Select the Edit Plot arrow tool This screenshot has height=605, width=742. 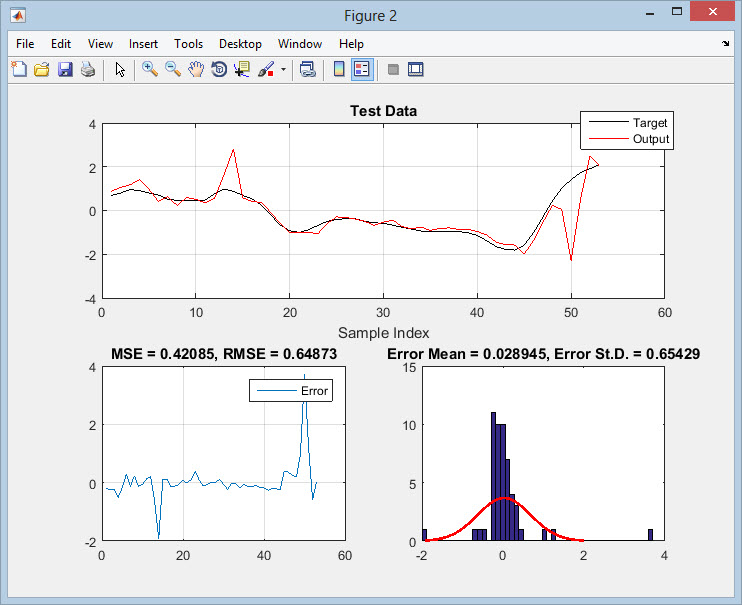[120, 70]
